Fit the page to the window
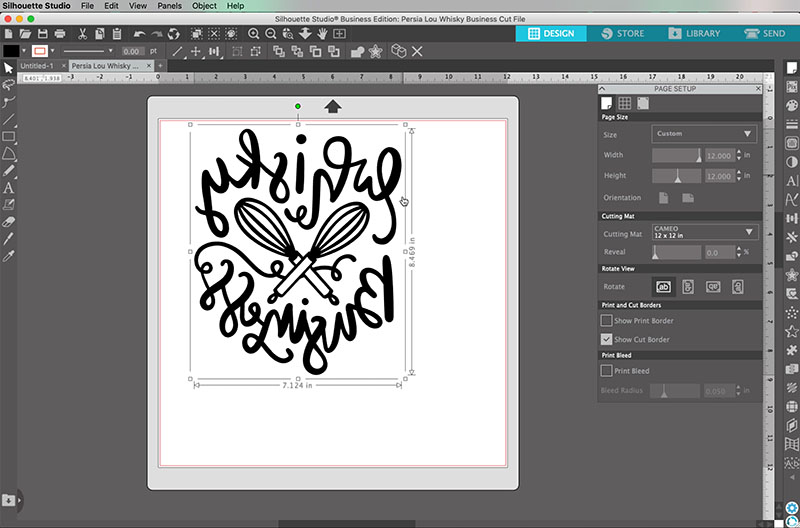800x528 pixels. tap(339, 34)
